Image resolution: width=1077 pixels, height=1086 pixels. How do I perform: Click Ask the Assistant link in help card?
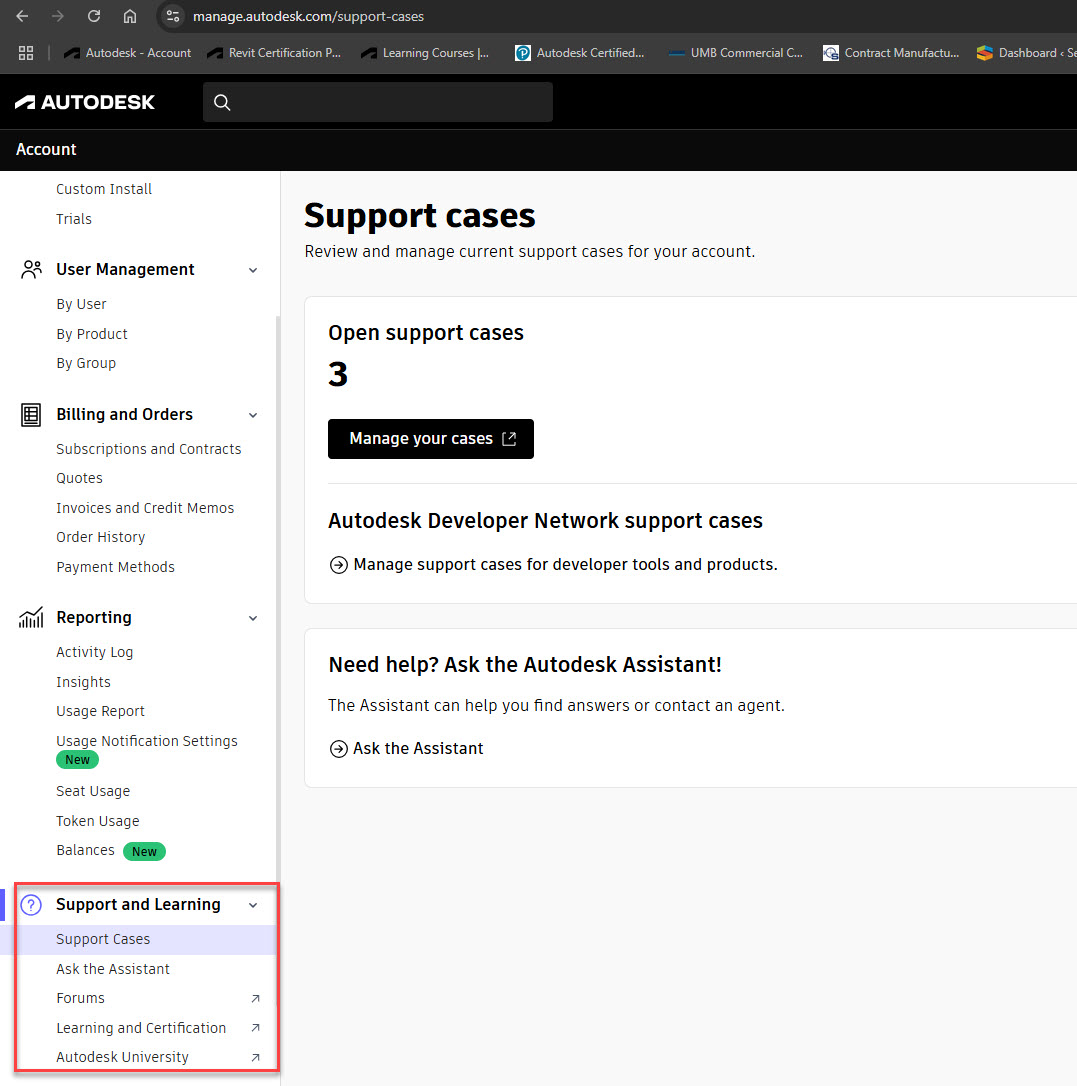coord(418,749)
